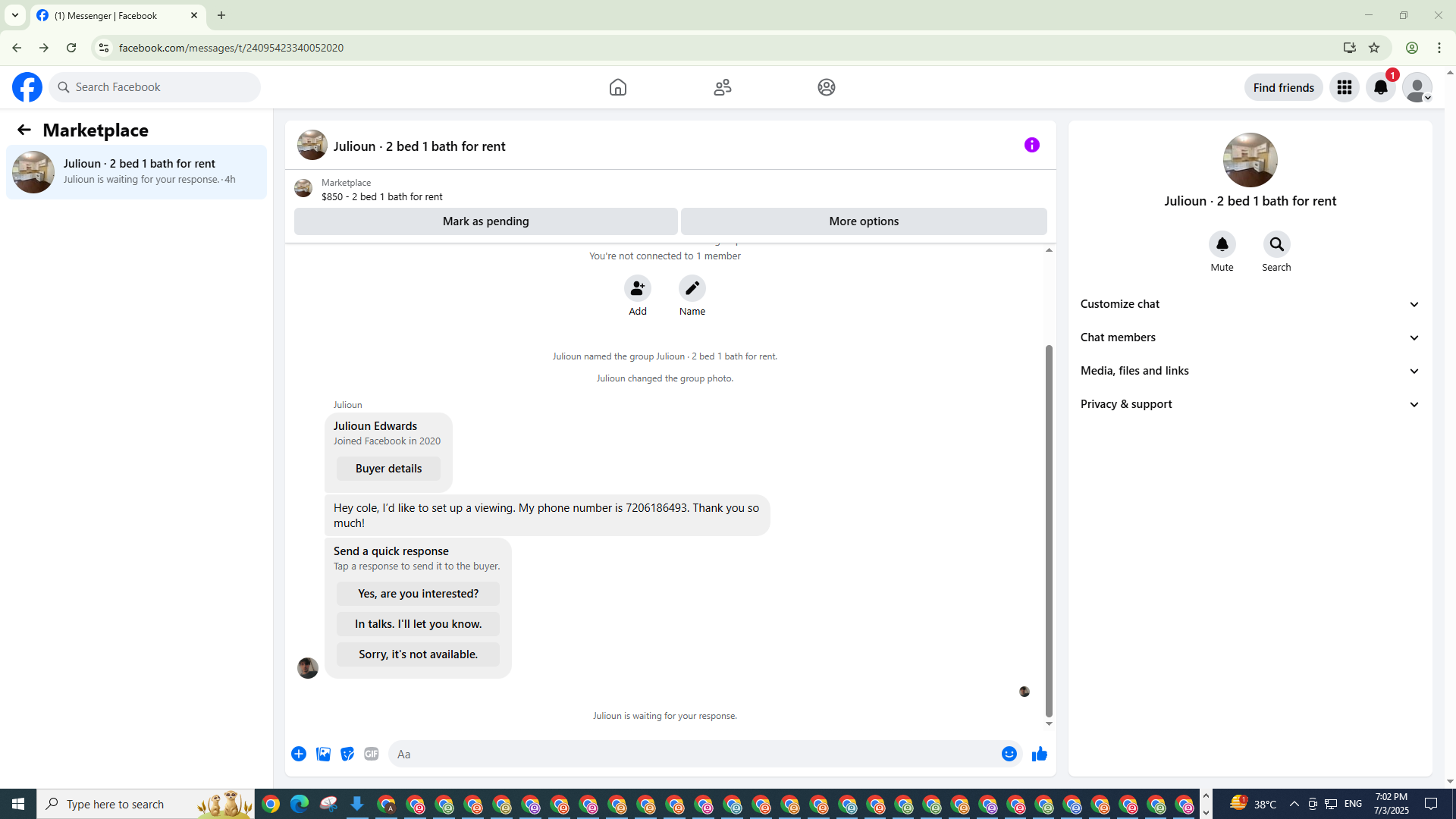This screenshot has height=819, width=1456.
Task: Click the Aa message input field
Action: [x=694, y=754]
